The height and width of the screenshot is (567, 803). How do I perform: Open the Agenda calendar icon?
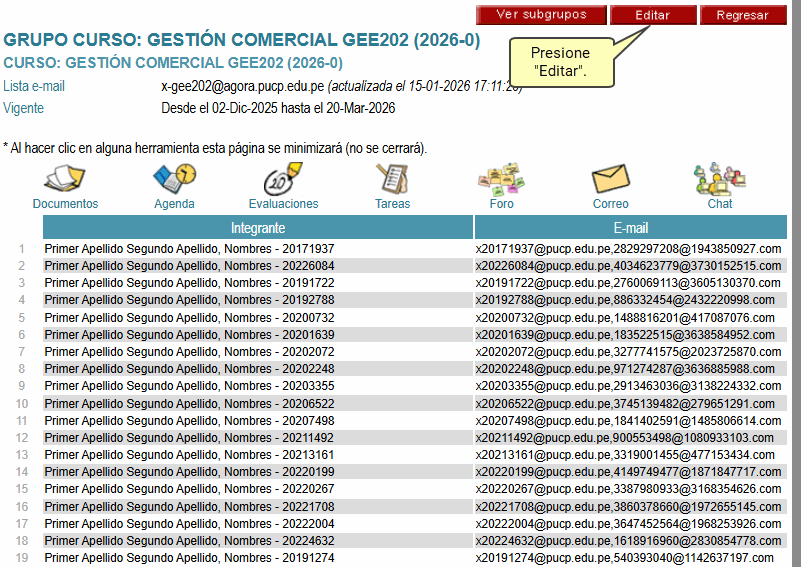pos(174,180)
